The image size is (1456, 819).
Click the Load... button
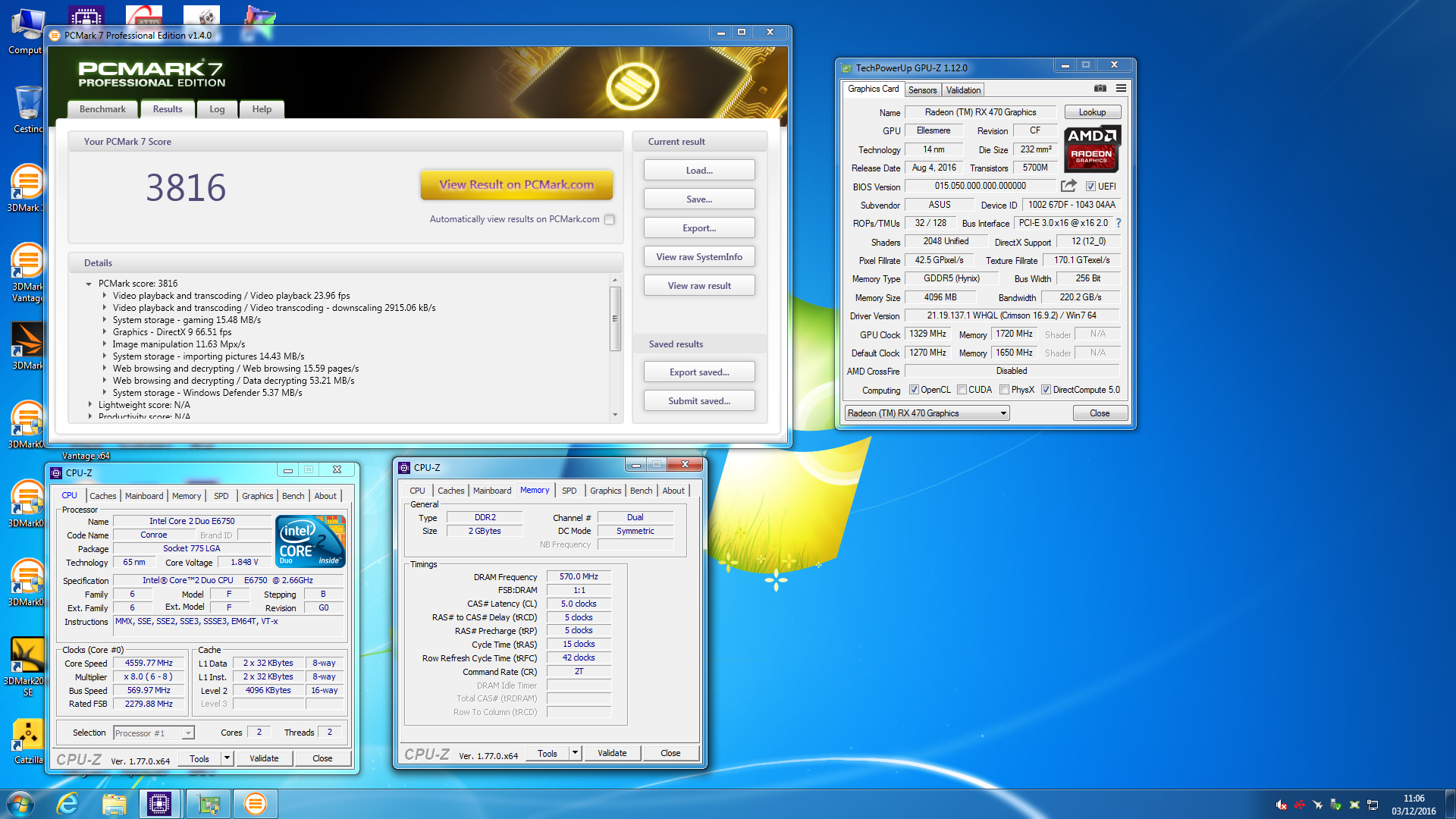pyautogui.click(x=699, y=171)
